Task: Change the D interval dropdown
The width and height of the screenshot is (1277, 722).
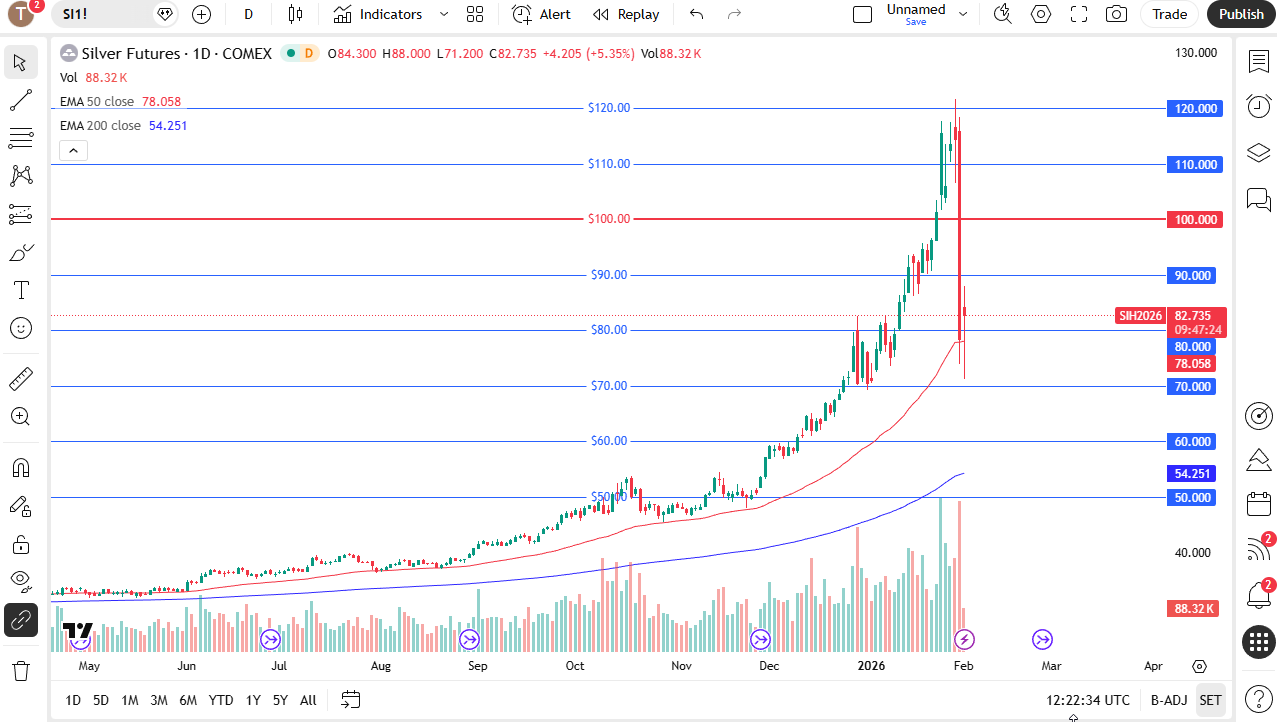Action: (x=249, y=14)
